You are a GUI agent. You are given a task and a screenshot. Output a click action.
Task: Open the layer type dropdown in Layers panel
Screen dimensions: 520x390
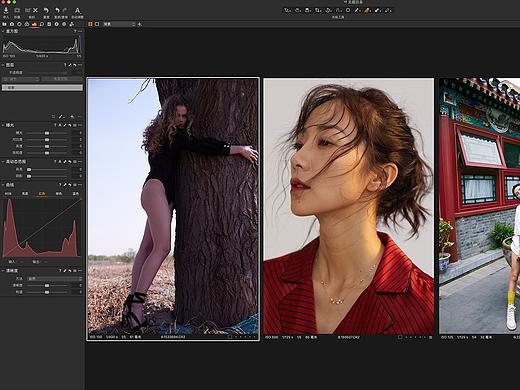coord(21,79)
